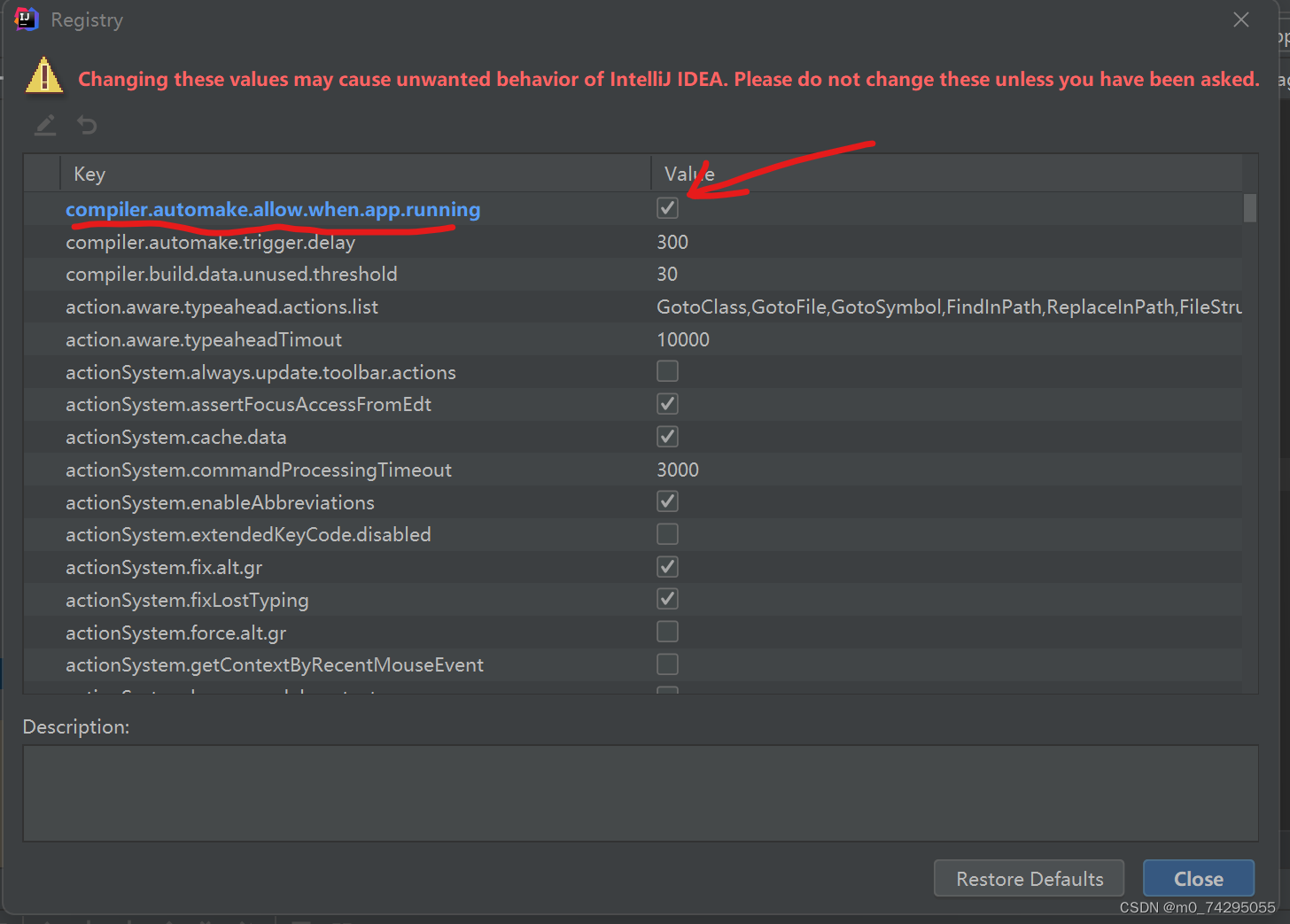Viewport: 1290px width, 924px height.
Task: Enable actionSystem.always.update.toolbar.actions
Action: pyautogui.click(x=667, y=370)
